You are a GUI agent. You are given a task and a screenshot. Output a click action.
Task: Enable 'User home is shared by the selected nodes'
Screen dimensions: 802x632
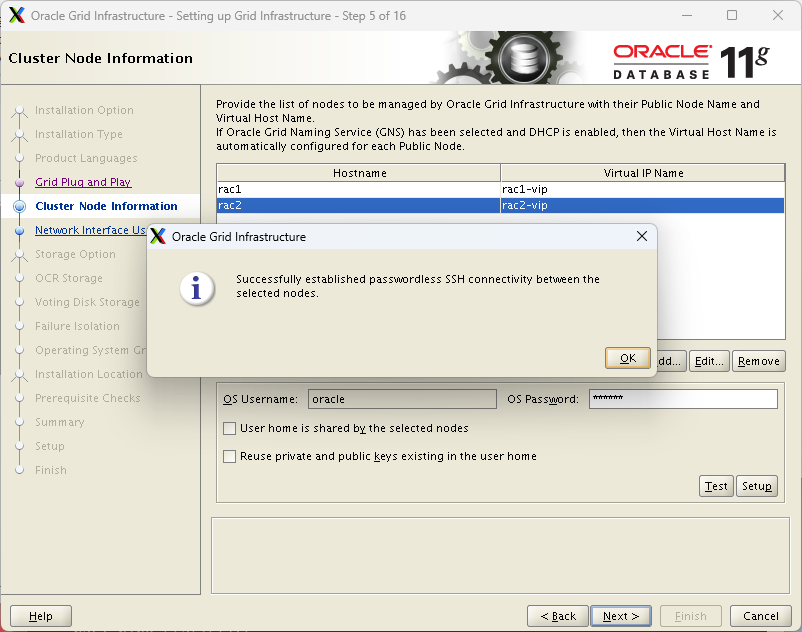[230, 428]
